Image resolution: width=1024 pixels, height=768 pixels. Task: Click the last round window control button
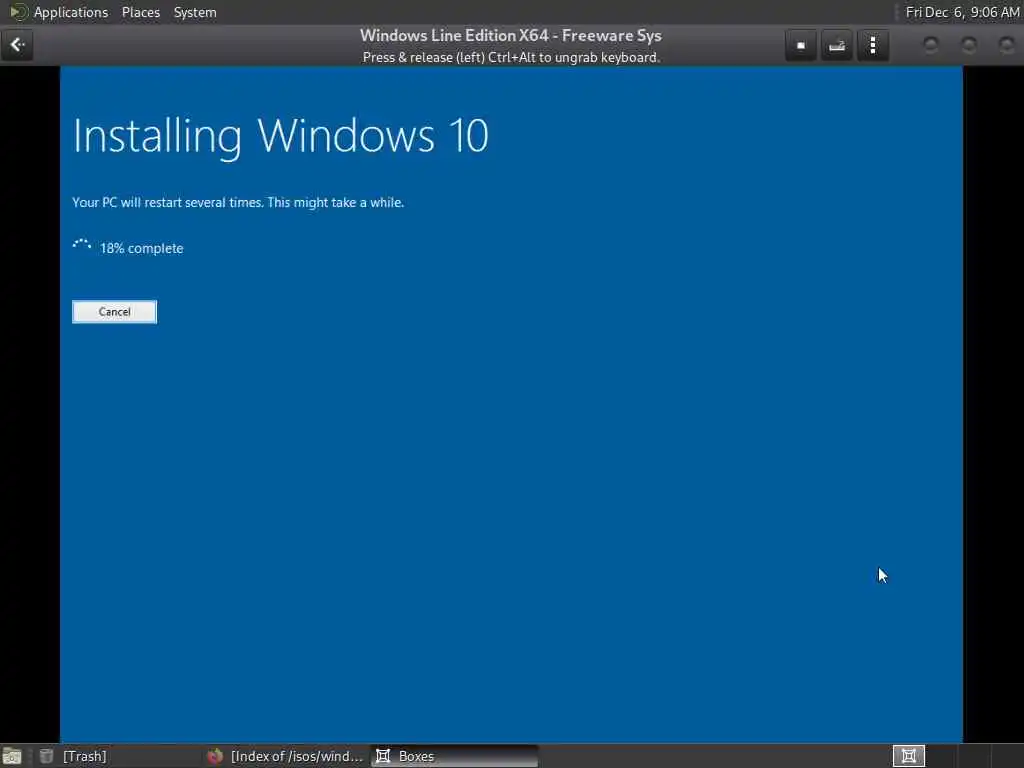tap(1006, 45)
